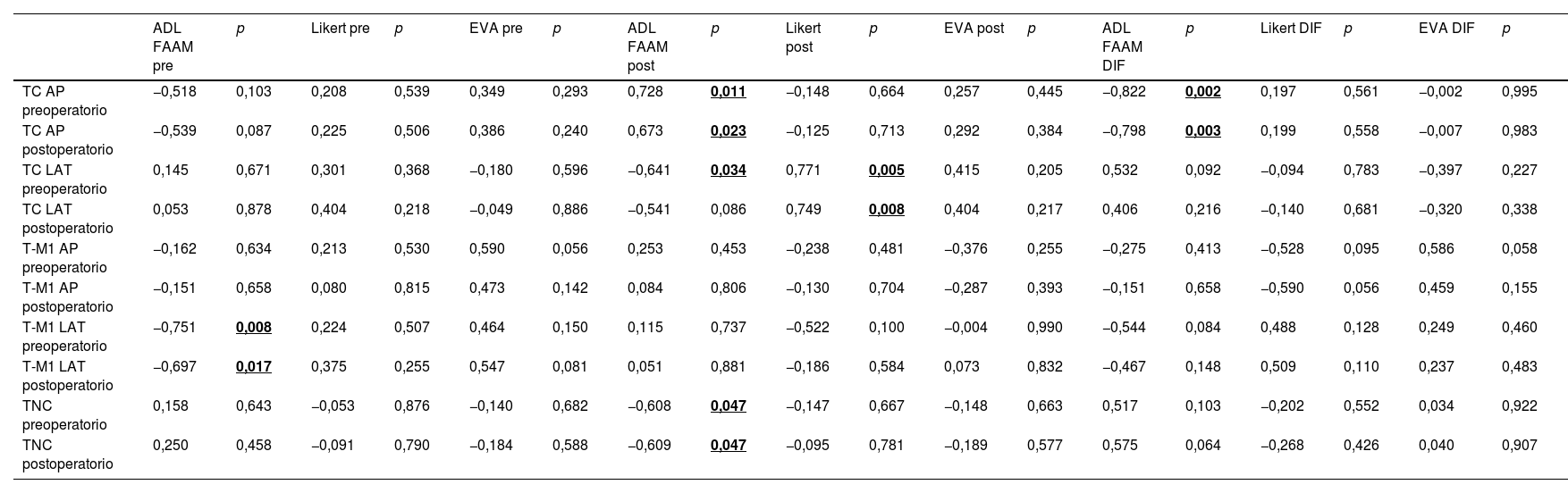The image size is (1568, 493).
Task: Select the "TC AP preoperatorio" row label
Action: [64, 101]
